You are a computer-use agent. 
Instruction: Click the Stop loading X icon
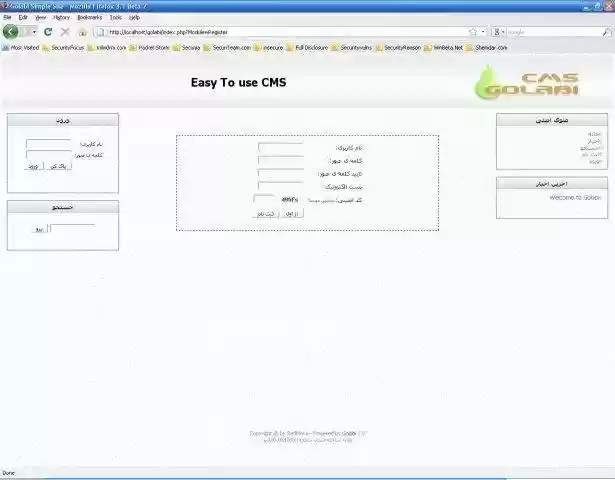(65, 32)
